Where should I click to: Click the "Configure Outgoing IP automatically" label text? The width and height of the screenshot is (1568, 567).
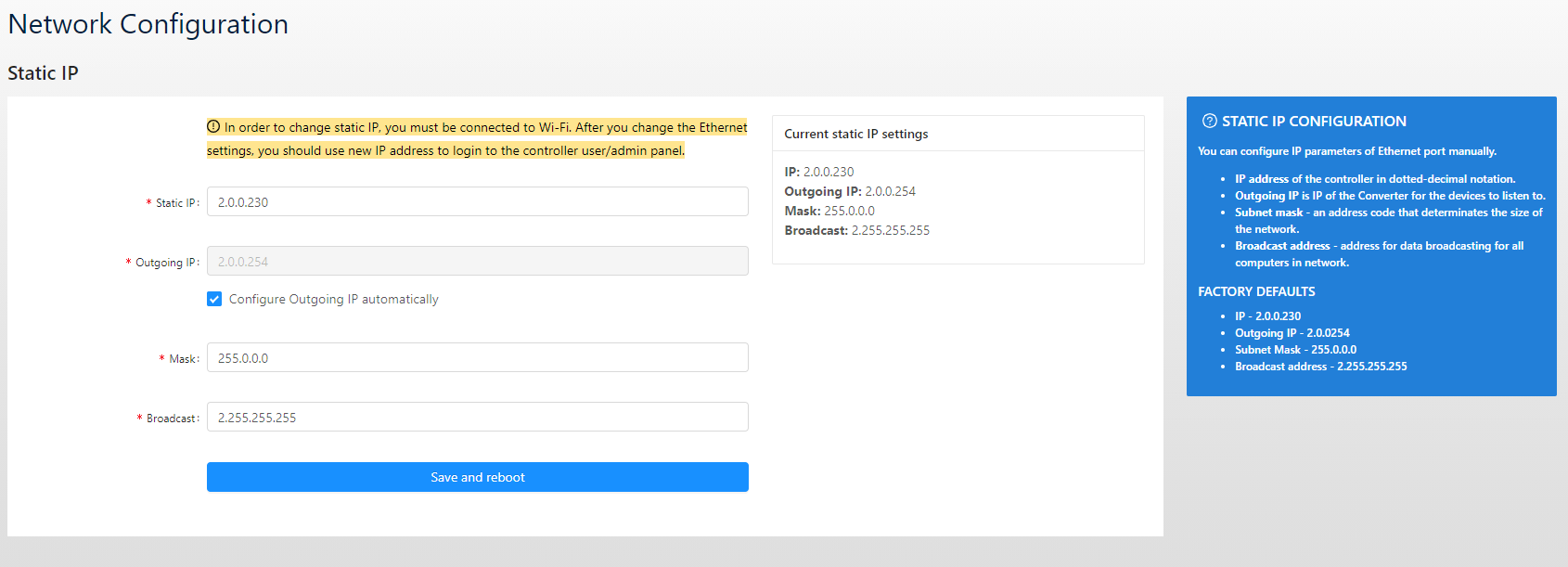tap(333, 299)
